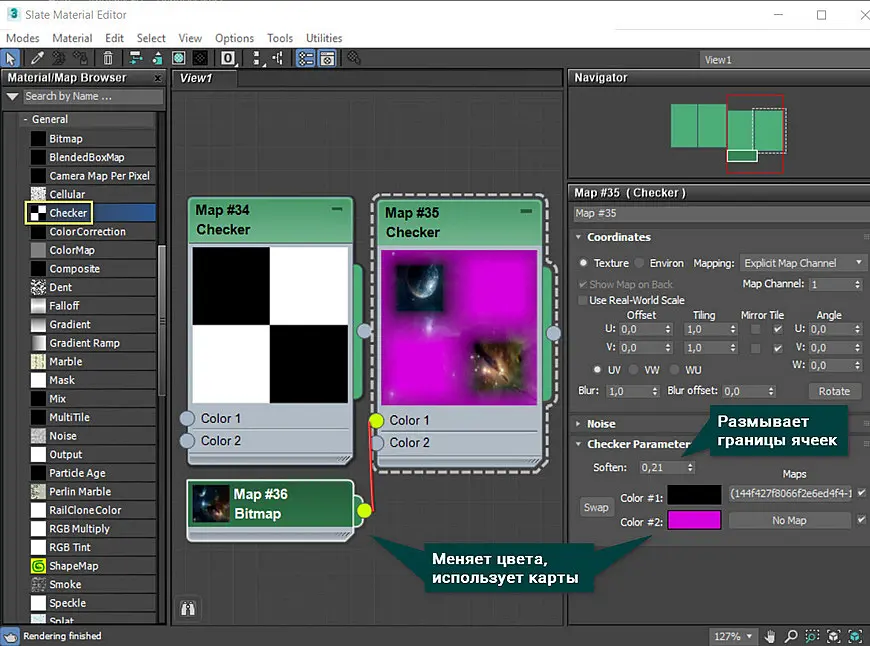Open the Mapping dropdown Explicit Map Channel

(802, 263)
